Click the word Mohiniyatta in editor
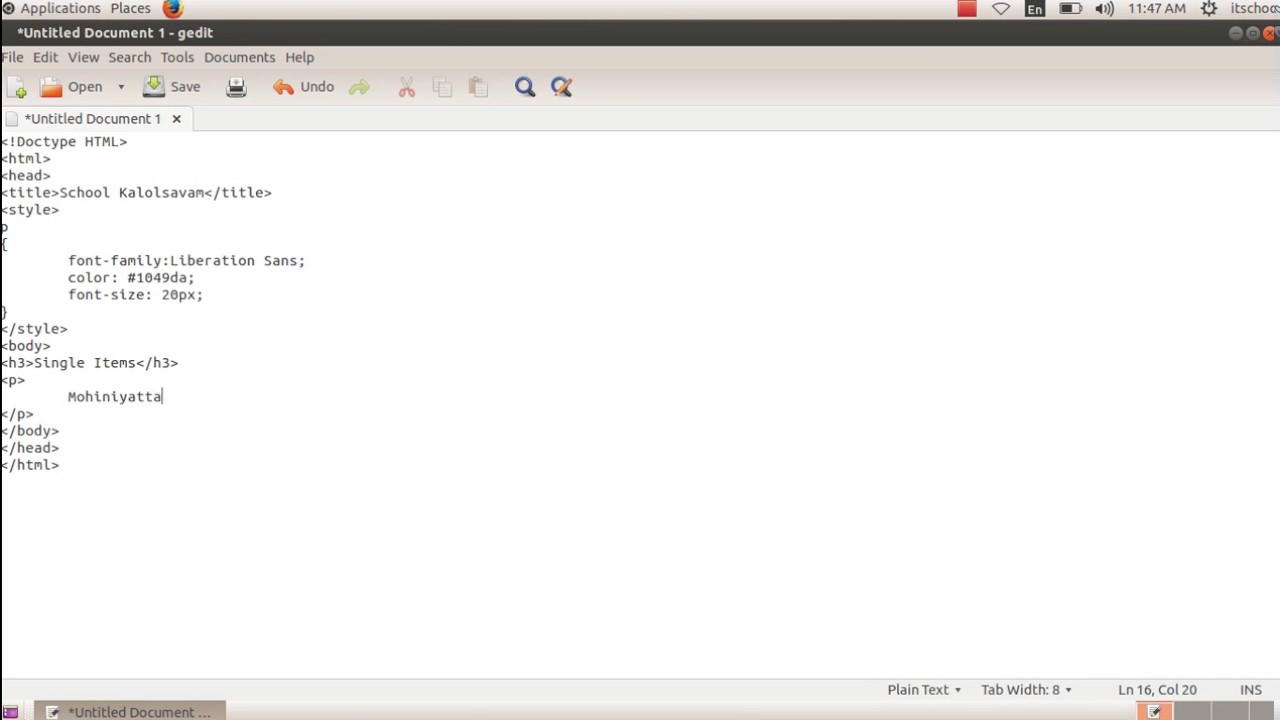This screenshot has height=720, width=1280. pos(114,397)
